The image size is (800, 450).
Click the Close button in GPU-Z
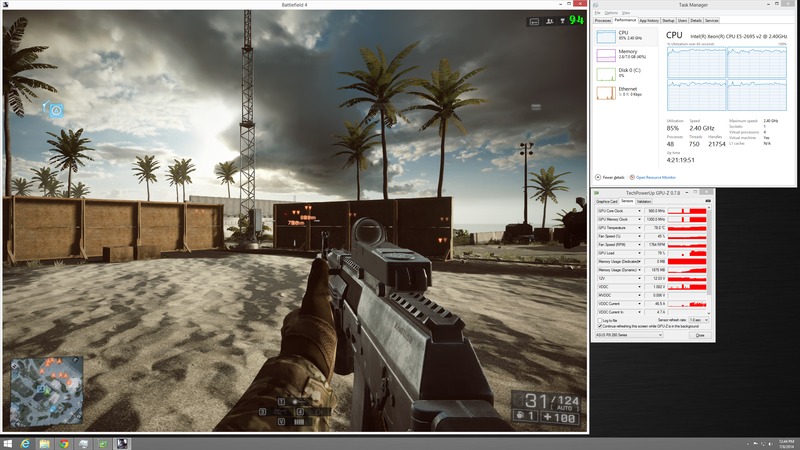pyautogui.click(x=699, y=335)
